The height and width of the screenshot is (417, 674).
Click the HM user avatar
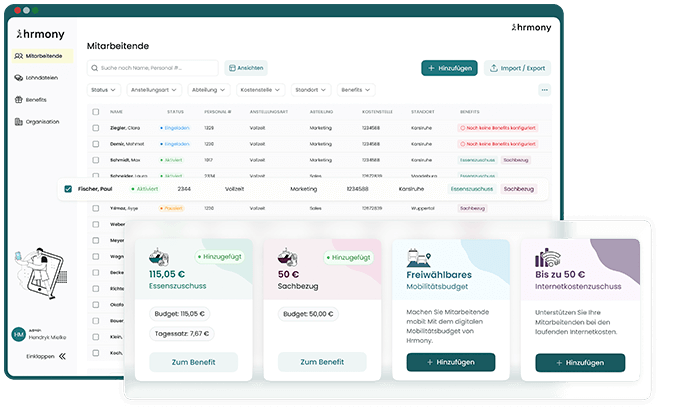(x=18, y=334)
